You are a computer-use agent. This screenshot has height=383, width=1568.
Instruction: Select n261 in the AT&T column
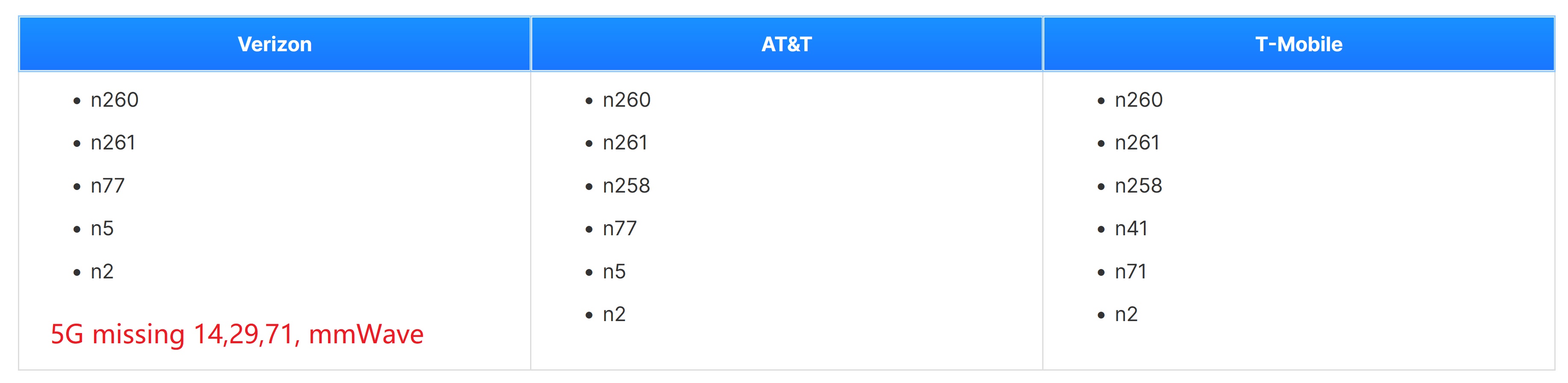tap(625, 143)
